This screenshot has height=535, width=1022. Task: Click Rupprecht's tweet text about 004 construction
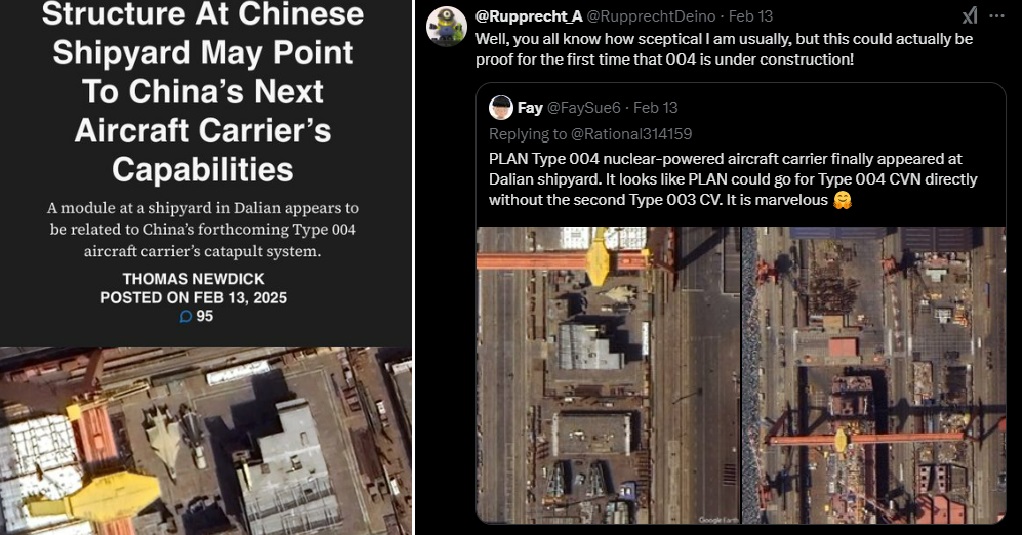pyautogui.click(x=724, y=49)
